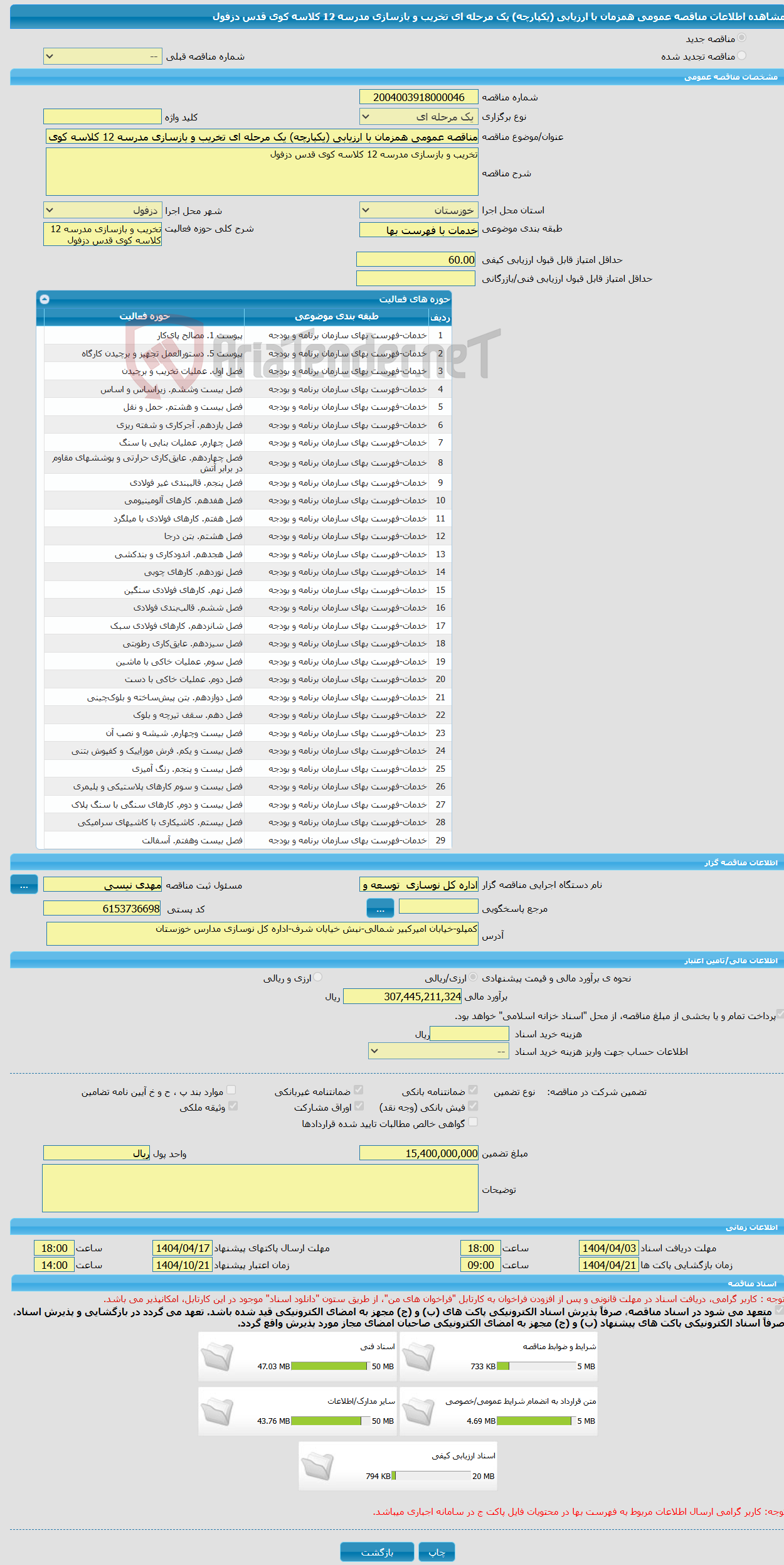Click the other documents size progress bar
Screen dimensions: 784x1565
329,1421
